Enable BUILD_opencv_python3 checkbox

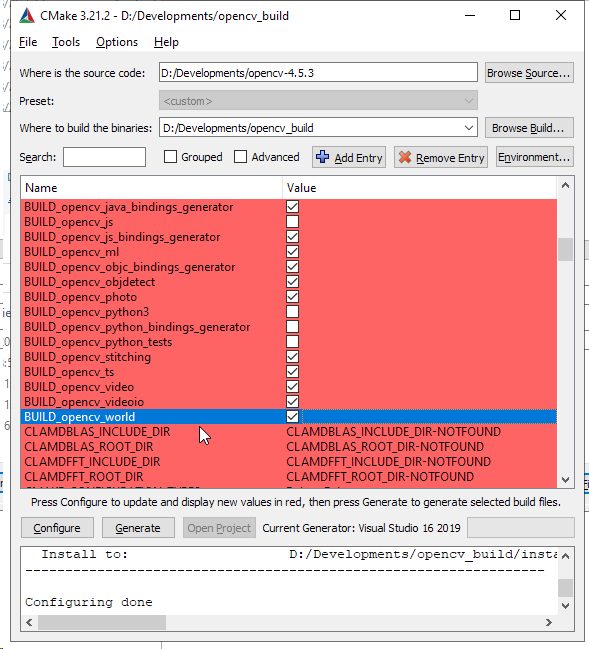click(292, 312)
